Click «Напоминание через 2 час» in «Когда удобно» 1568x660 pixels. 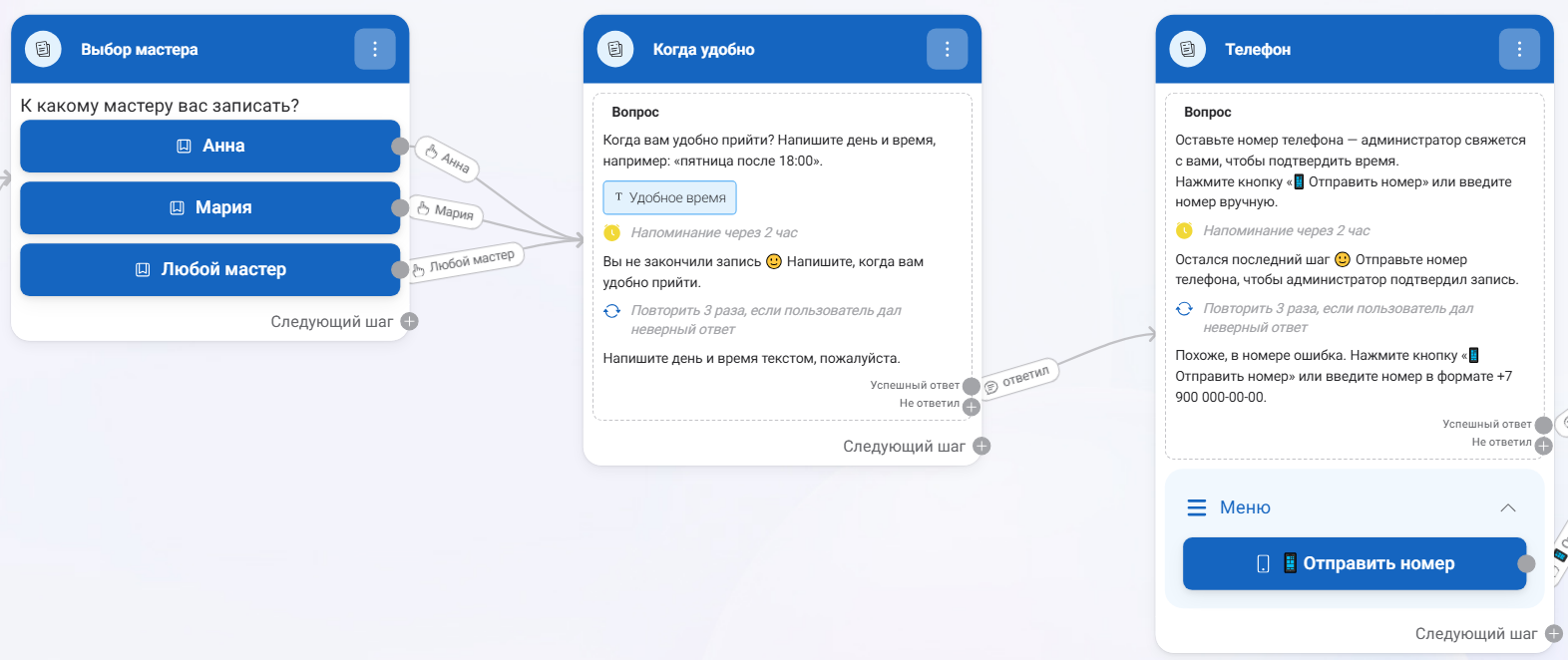pos(714,232)
